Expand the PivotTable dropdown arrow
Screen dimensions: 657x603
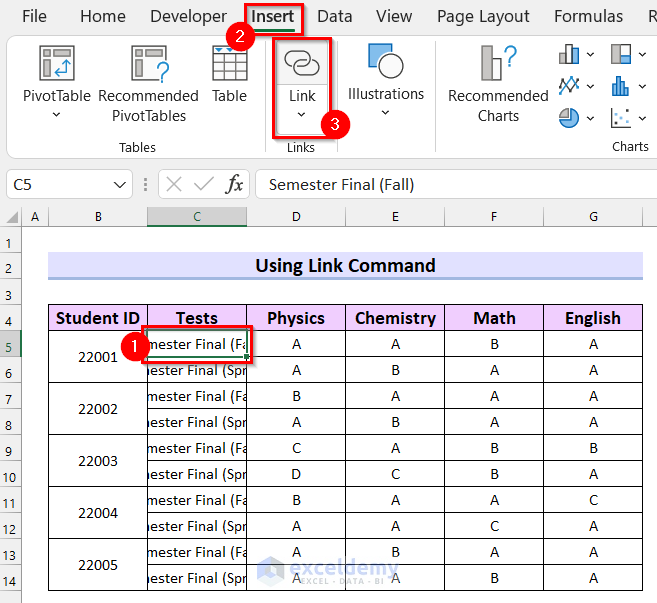56,115
